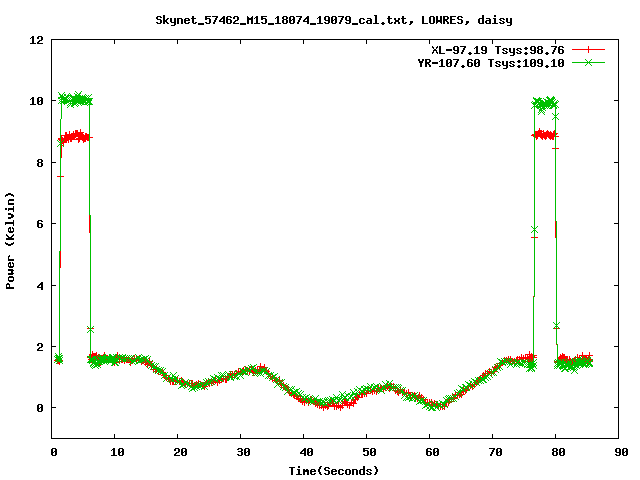Click the y-axis tick label 4
Viewport: 640px width, 480px height.
pyautogui.click(x=40, y=285)
